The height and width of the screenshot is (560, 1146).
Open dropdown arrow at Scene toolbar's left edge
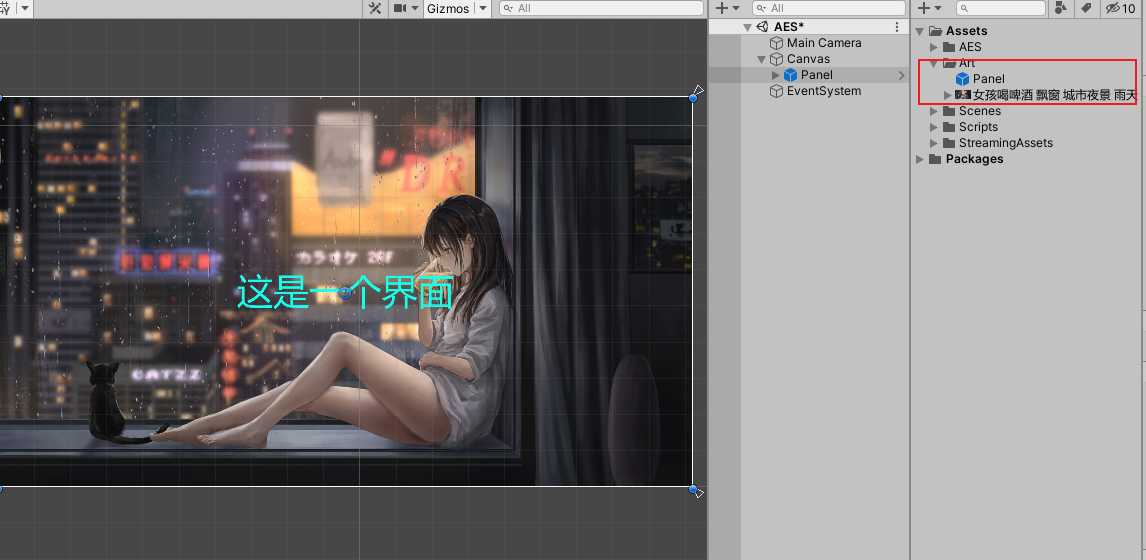(x=26, y=8)
